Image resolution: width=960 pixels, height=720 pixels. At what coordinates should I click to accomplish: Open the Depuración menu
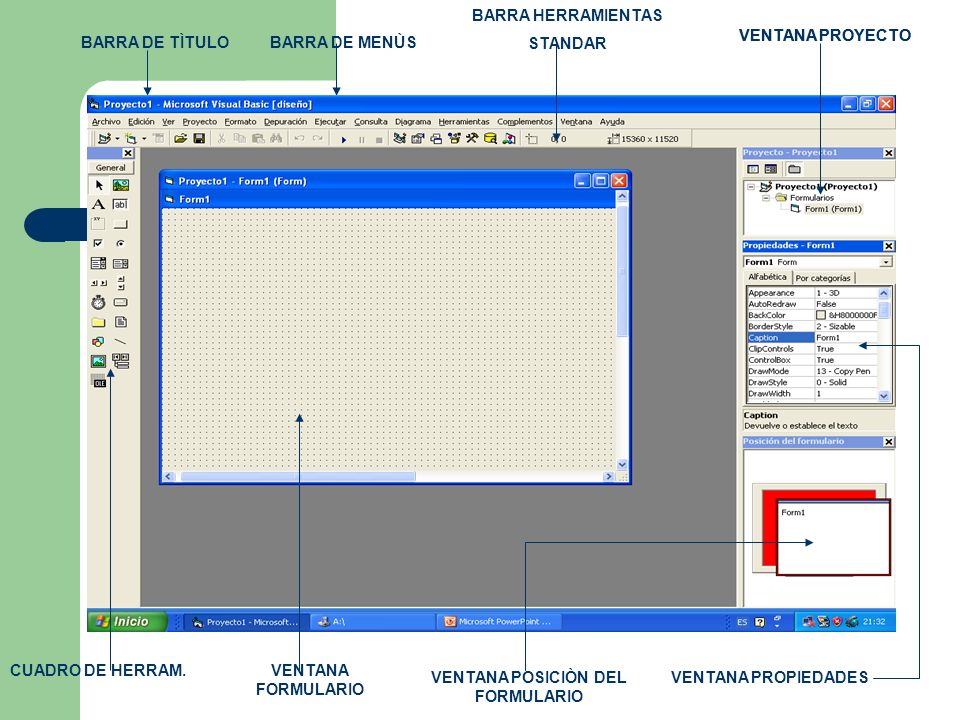pos(285,122)
